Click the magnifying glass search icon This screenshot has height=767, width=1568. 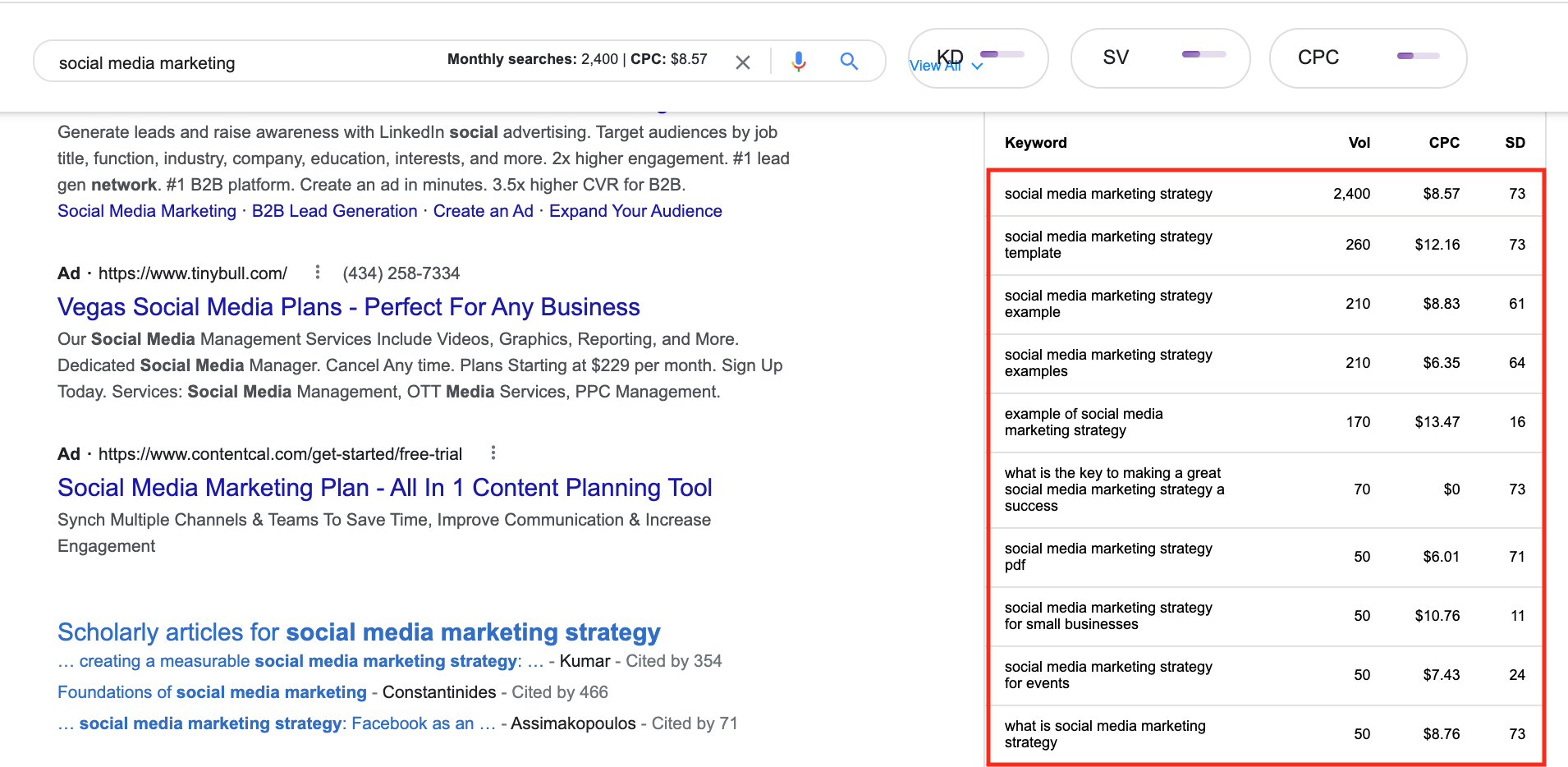point(850,61)
